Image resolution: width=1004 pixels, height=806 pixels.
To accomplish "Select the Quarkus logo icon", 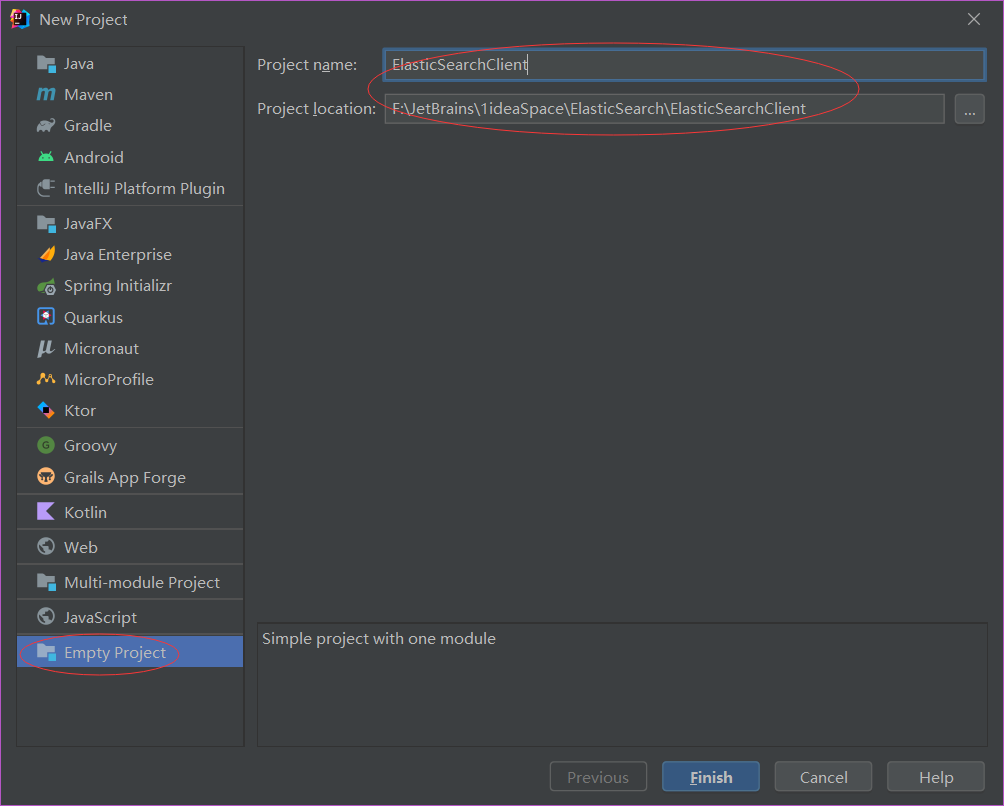I will 46,317.
